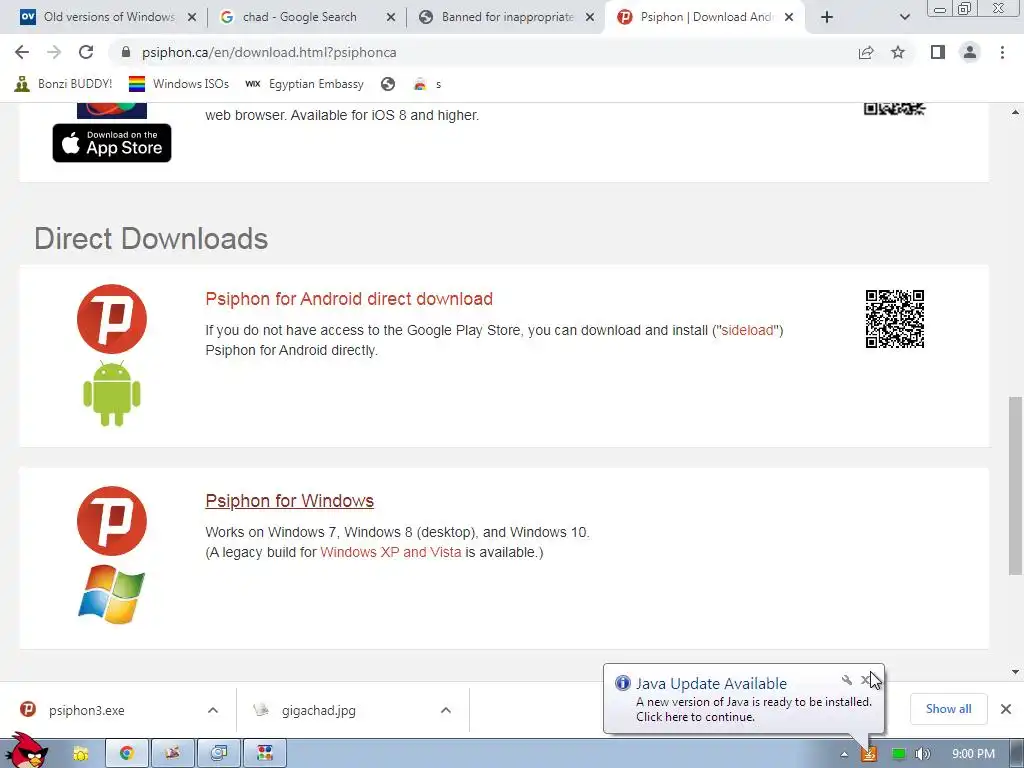Open Java notification options wrench
Image resolution: width=1024 pixels, height=768 pixels.
(847, 680)
